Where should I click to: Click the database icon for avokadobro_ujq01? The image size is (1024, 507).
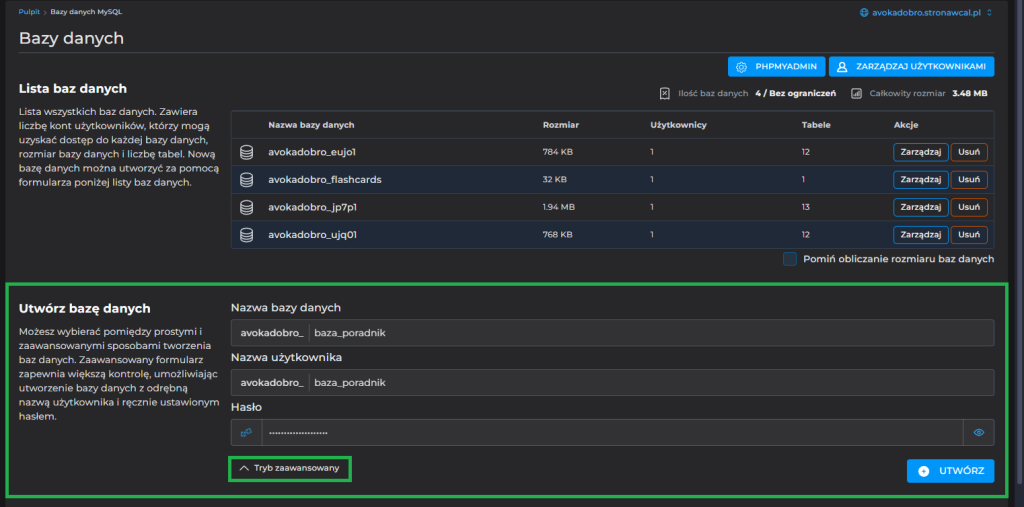(246, 235)
